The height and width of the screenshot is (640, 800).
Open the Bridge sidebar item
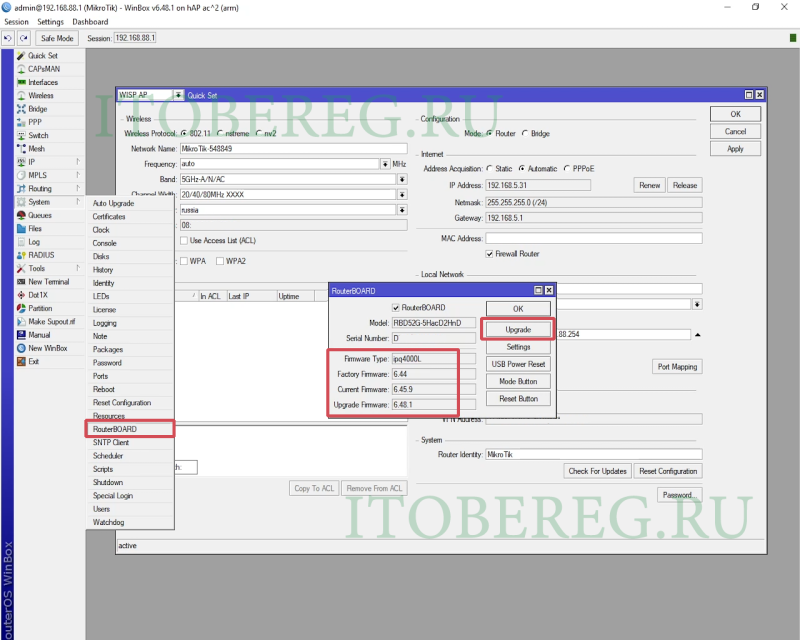tap(38, 109)
